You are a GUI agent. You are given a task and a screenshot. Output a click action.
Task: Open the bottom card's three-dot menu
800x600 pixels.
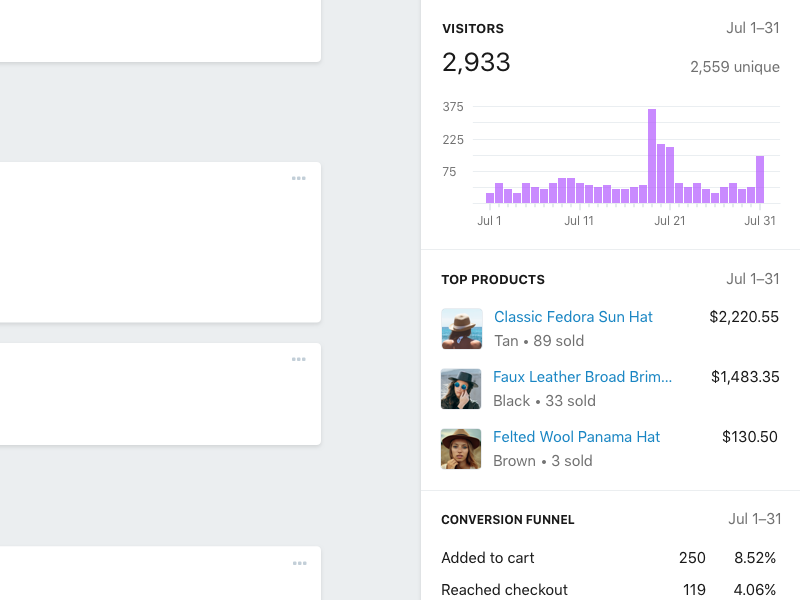[299, 564]
